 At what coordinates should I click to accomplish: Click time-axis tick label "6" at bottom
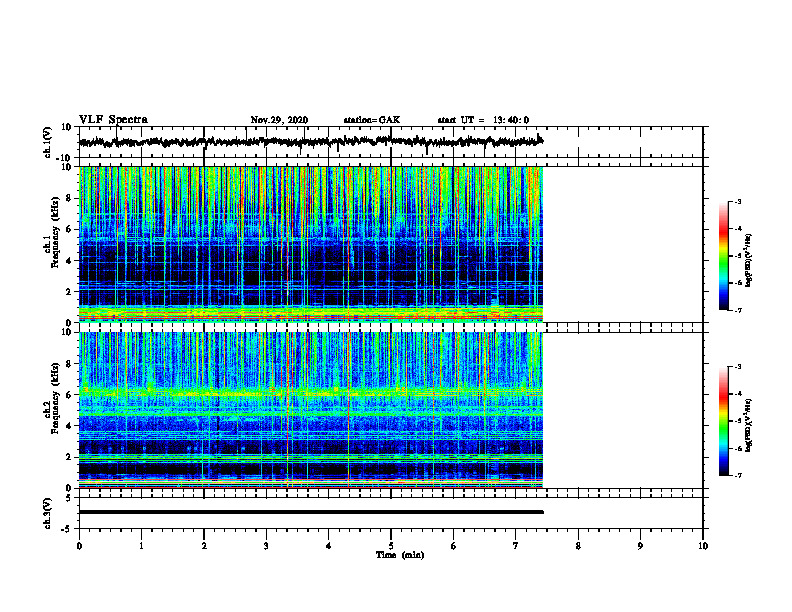(x=454, y=546)
